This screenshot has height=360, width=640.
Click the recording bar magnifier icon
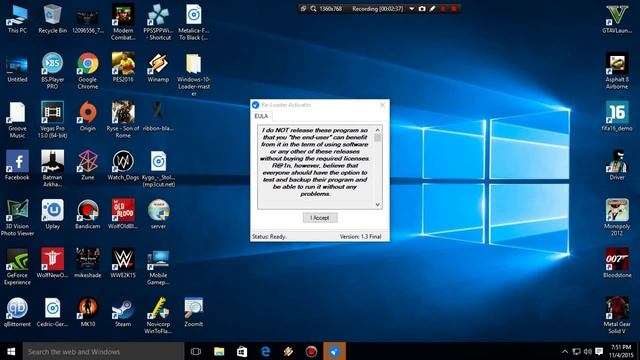click(313, 9)
